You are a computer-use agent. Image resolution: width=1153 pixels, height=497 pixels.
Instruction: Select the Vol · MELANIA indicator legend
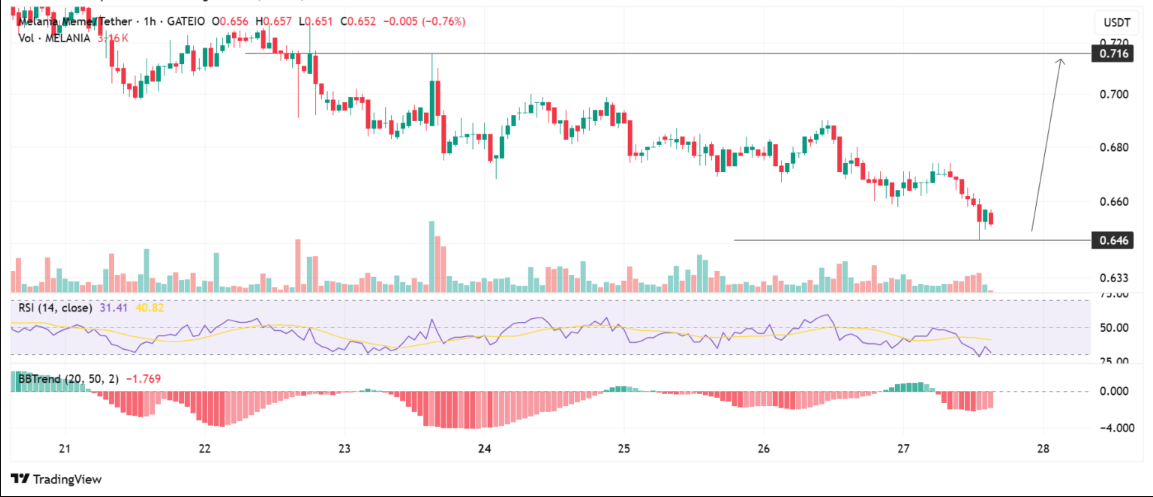pos(55,38)
